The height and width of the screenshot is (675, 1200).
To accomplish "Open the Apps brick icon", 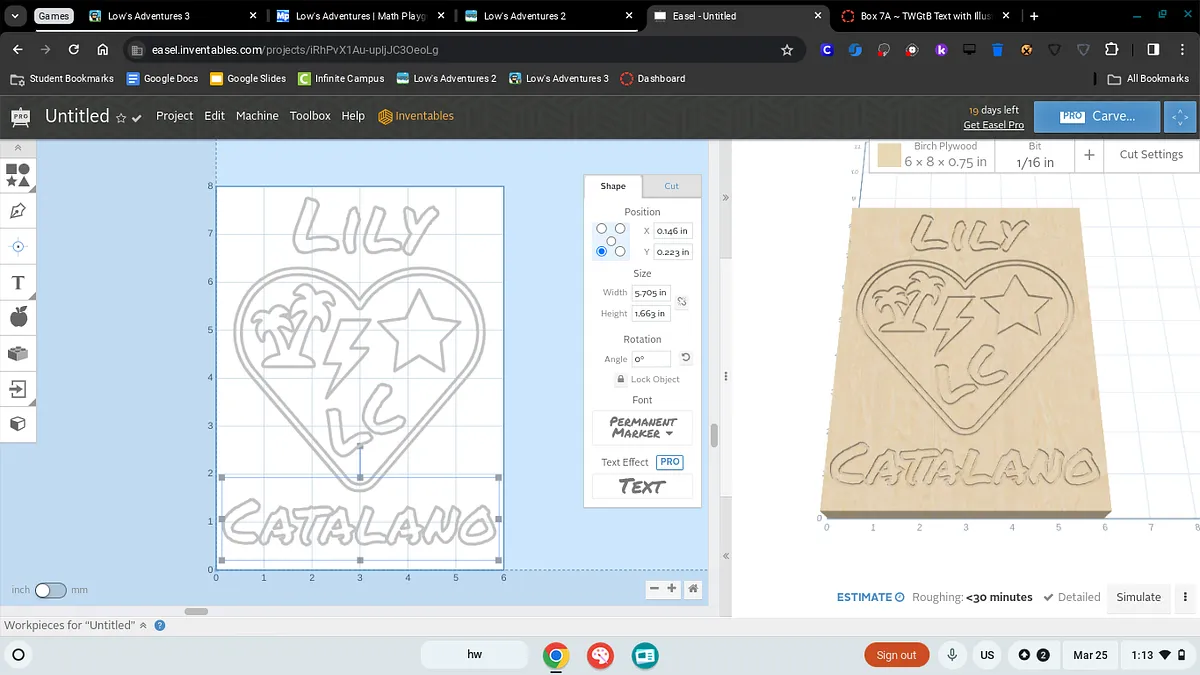I will pos(18,353).
